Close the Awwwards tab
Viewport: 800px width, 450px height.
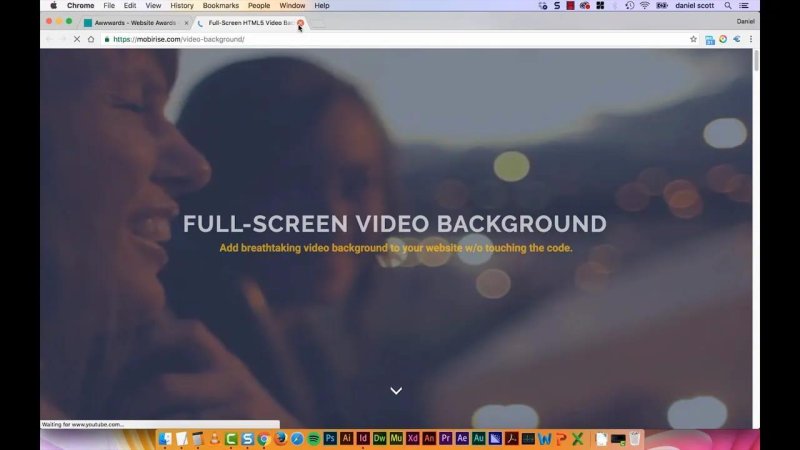click(x=186, y=23)
